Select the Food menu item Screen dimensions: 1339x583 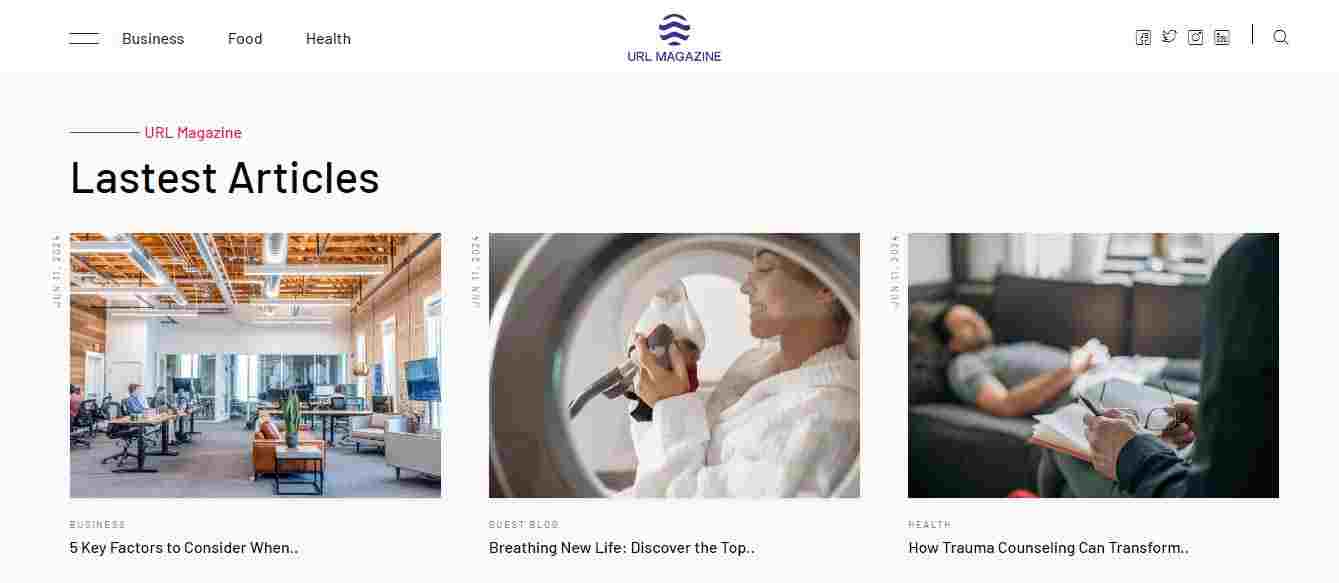click(245, 39)
